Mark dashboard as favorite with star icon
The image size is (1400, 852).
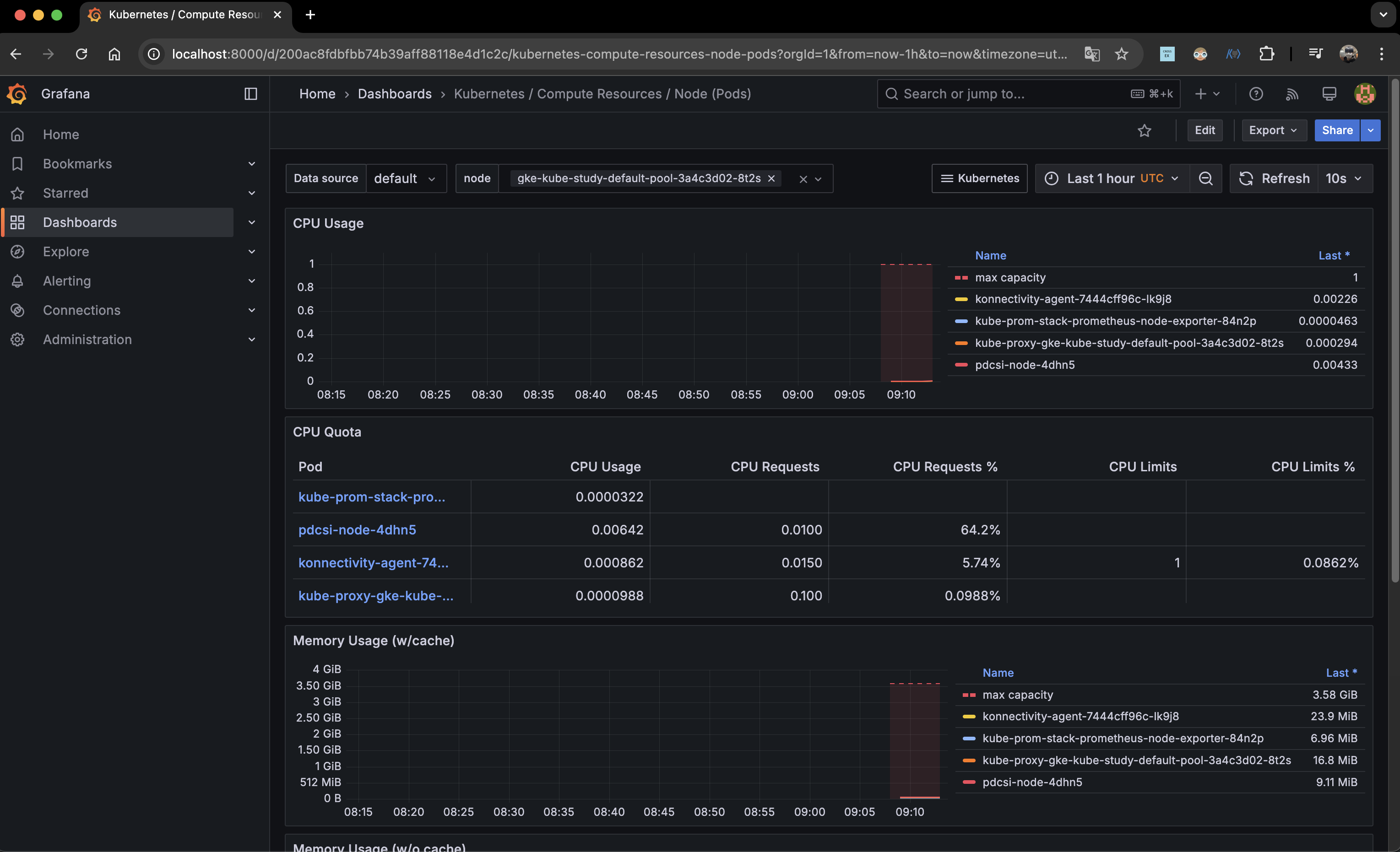(1145, 131)
